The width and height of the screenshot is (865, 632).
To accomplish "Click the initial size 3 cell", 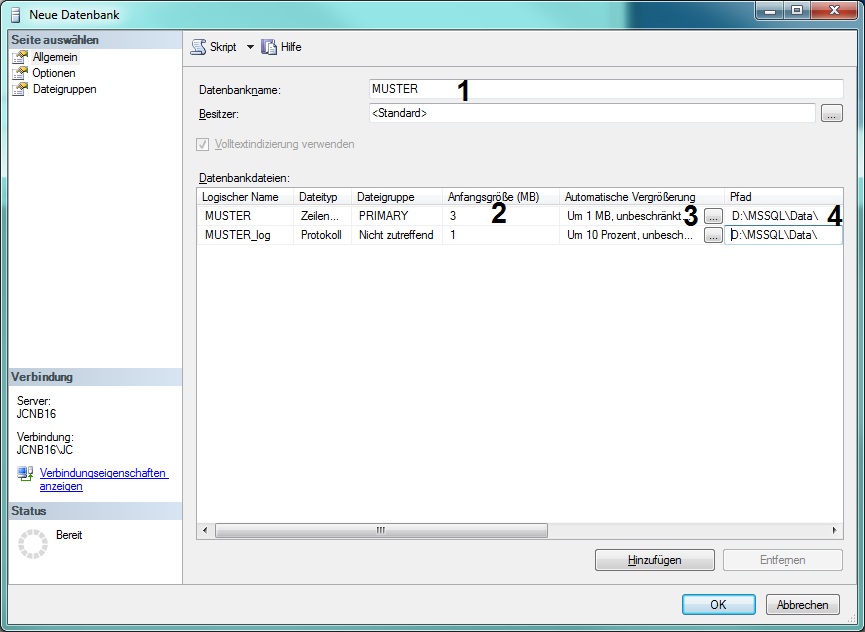I will [x=501, y=216].
